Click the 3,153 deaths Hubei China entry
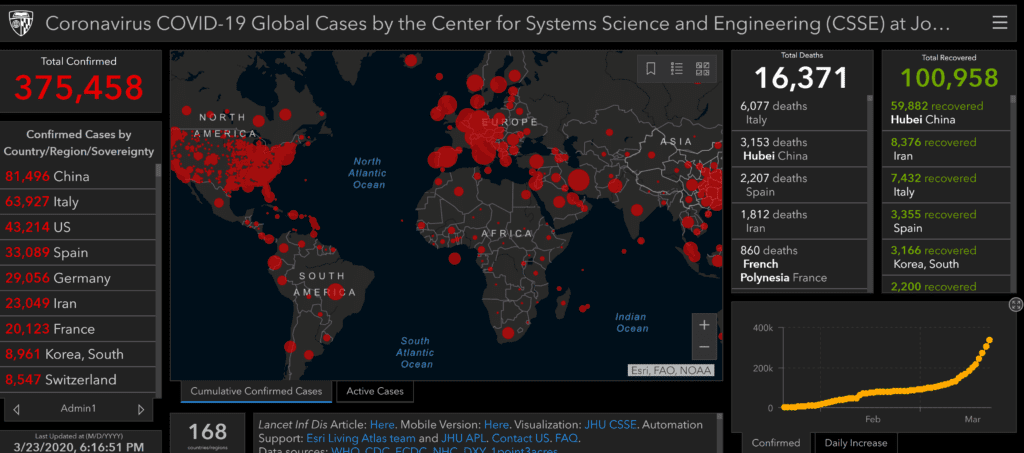This screenshot has width=1024, height=453. click(799, 149)
